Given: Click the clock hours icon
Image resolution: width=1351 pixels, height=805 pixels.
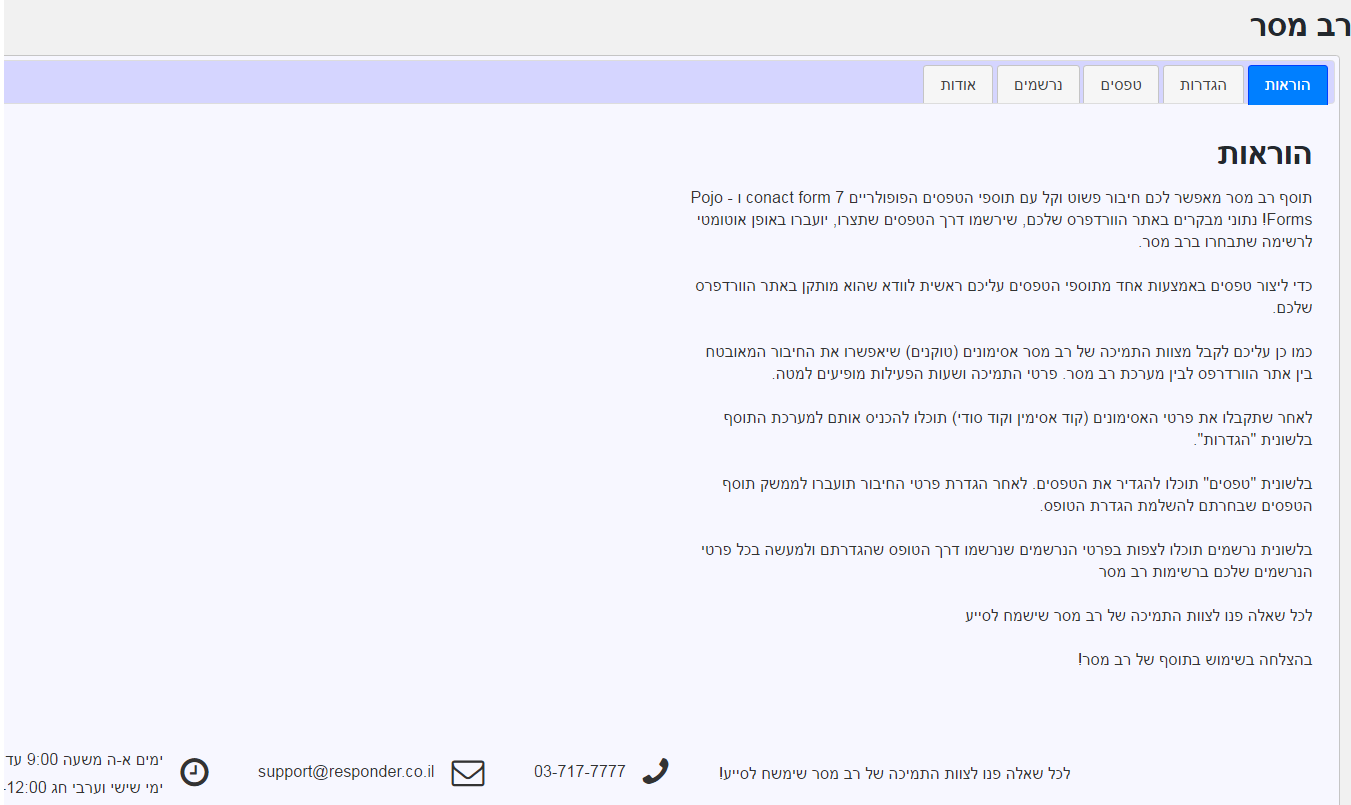Looking at the screenshot, I should 194,772.
